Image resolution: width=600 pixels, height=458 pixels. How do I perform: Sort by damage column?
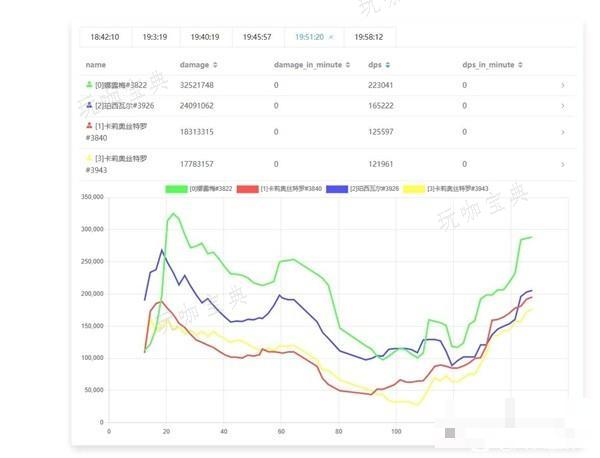point(215,65)
